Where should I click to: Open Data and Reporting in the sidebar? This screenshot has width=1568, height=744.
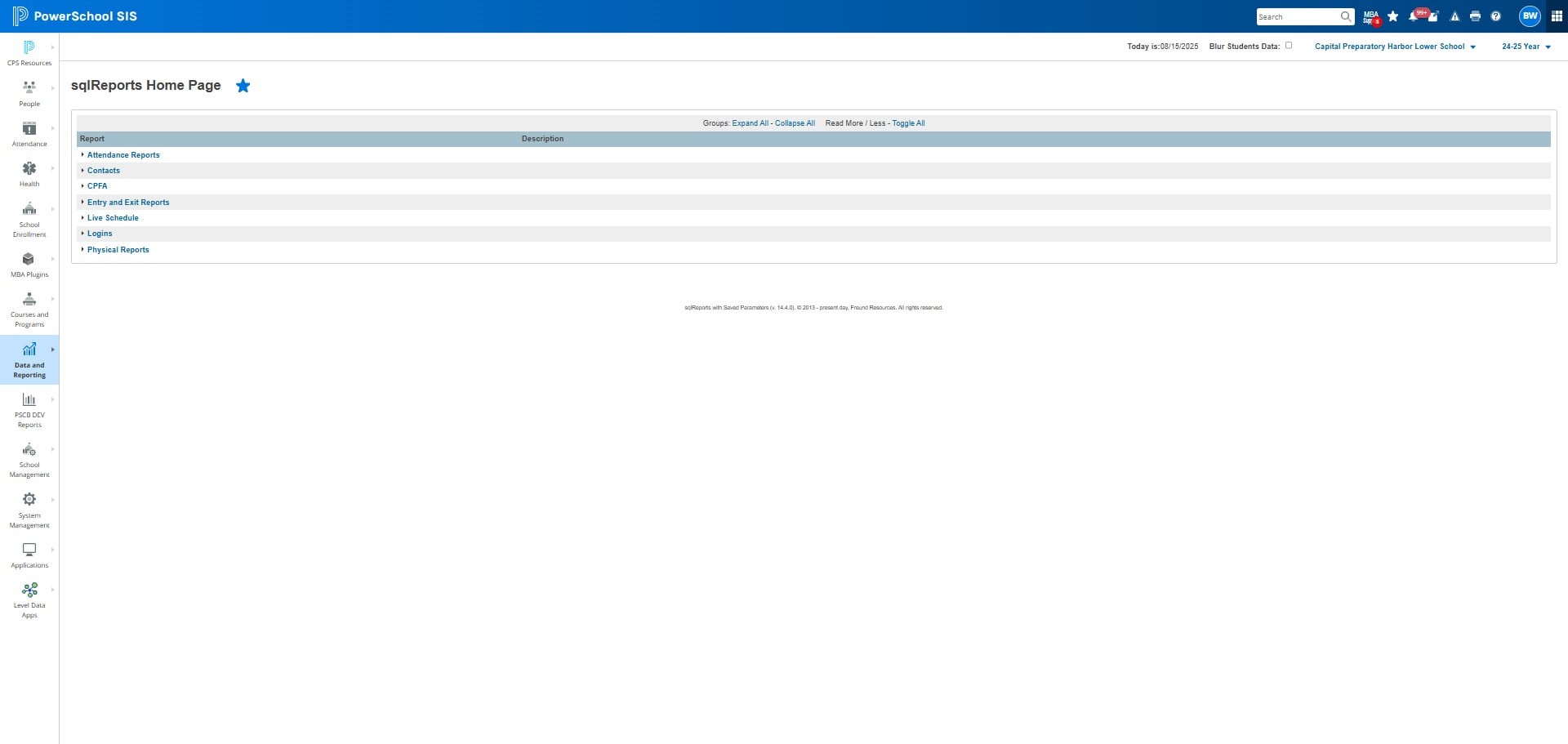click(29, 359)
